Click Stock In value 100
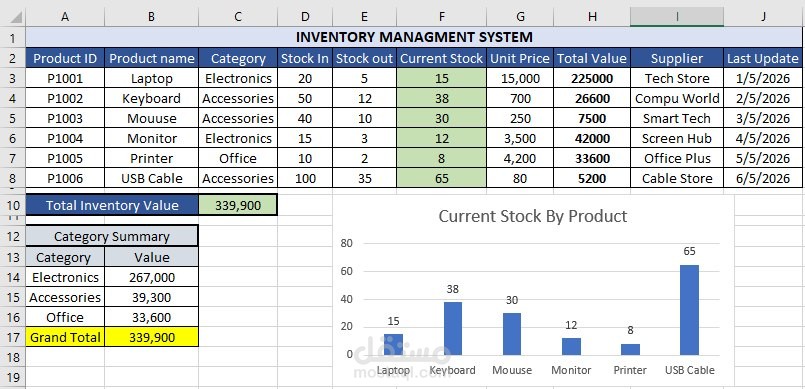This screenshot has width=805, height=389. [x=305, y=179]
